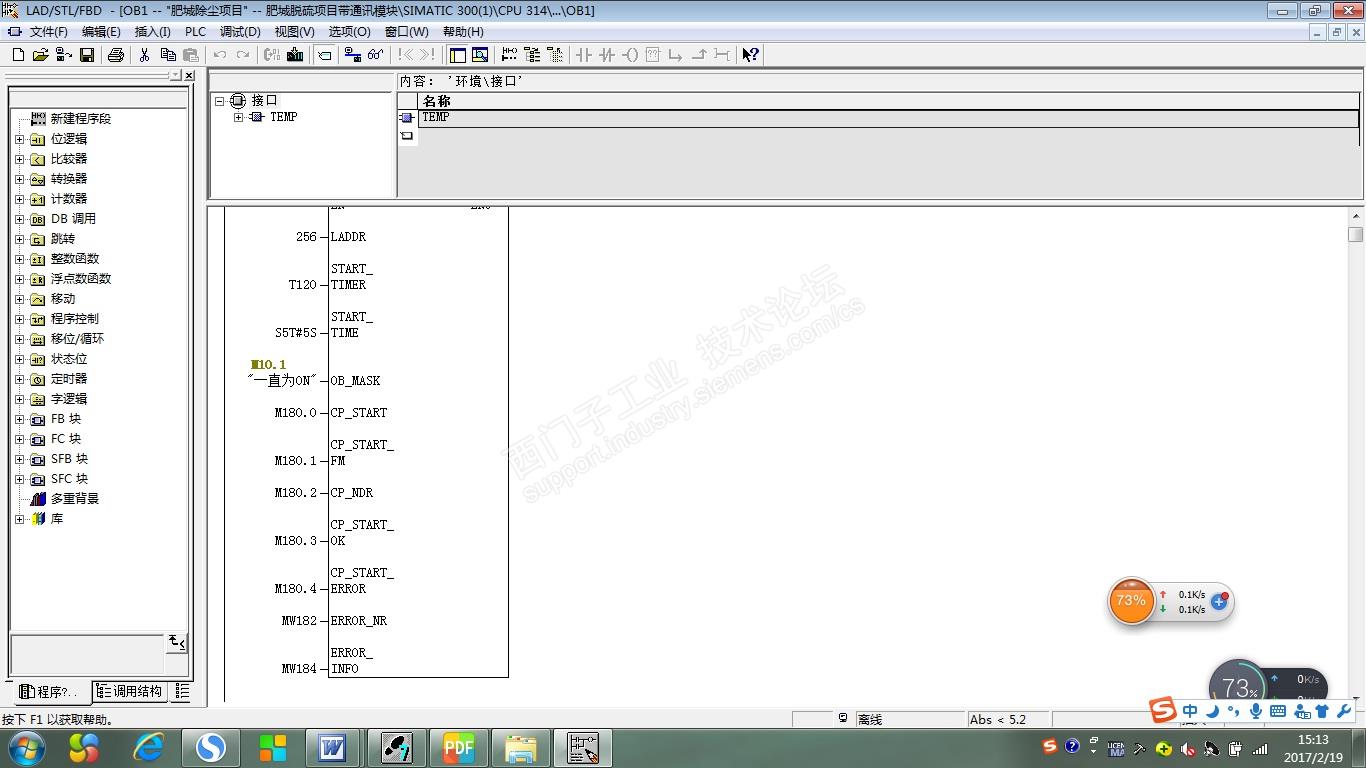The image size is (1366, 768).
Task: Expand the 位逻辑 tree node
Action: [19, 139]
